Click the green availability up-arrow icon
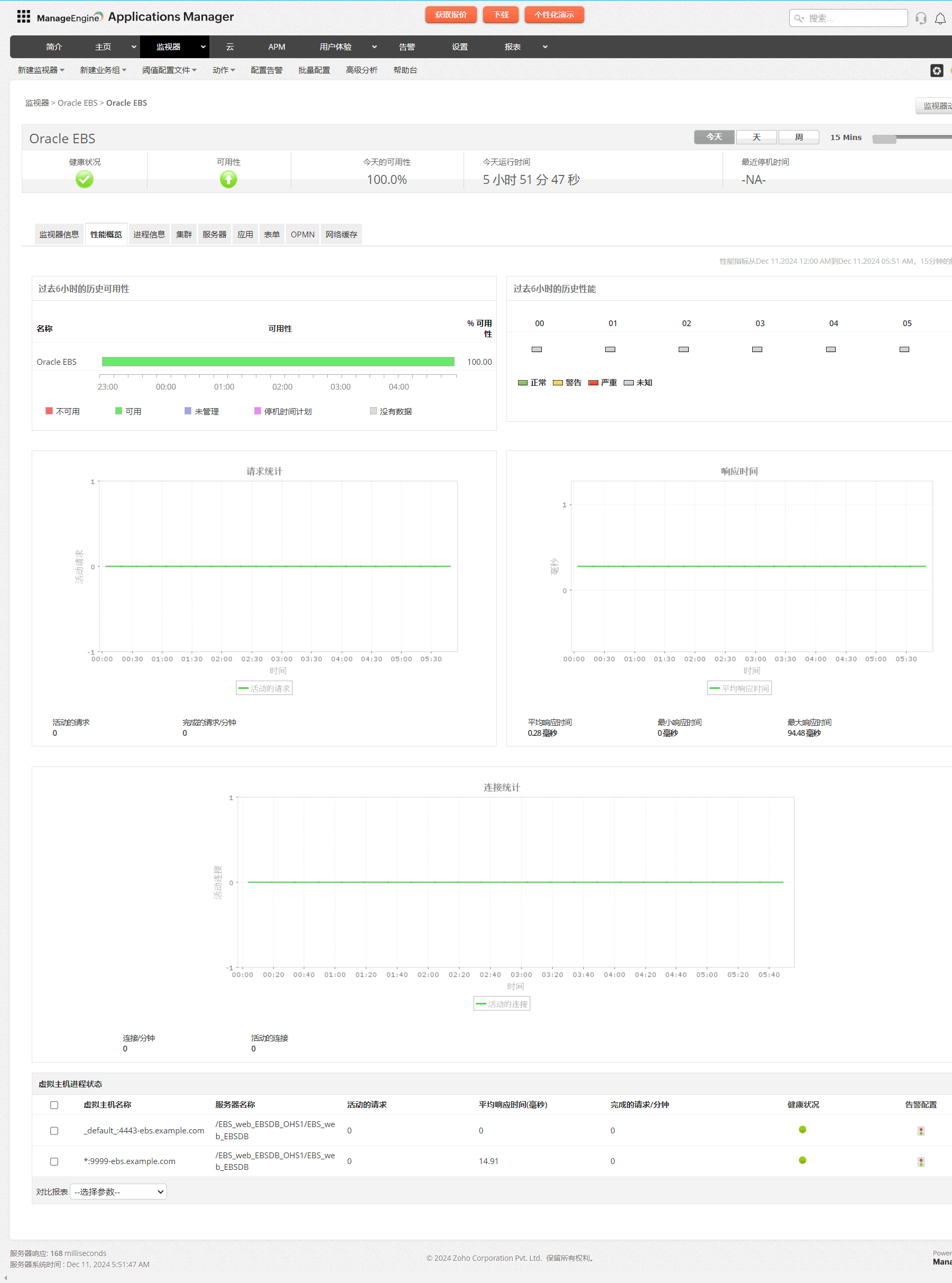952x1283 pixels. point(229,180)
